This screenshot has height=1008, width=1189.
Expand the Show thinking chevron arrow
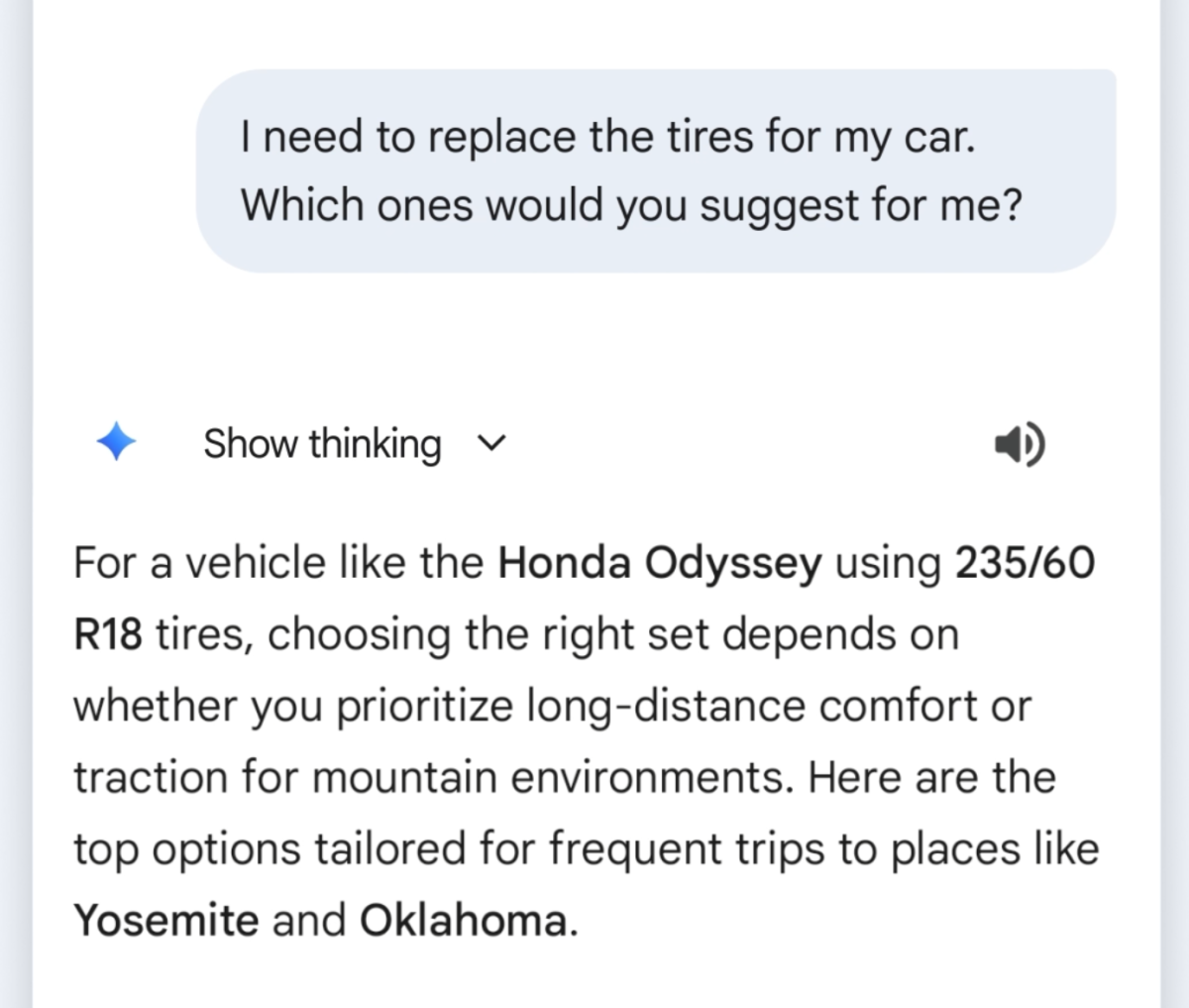[491, 443]
